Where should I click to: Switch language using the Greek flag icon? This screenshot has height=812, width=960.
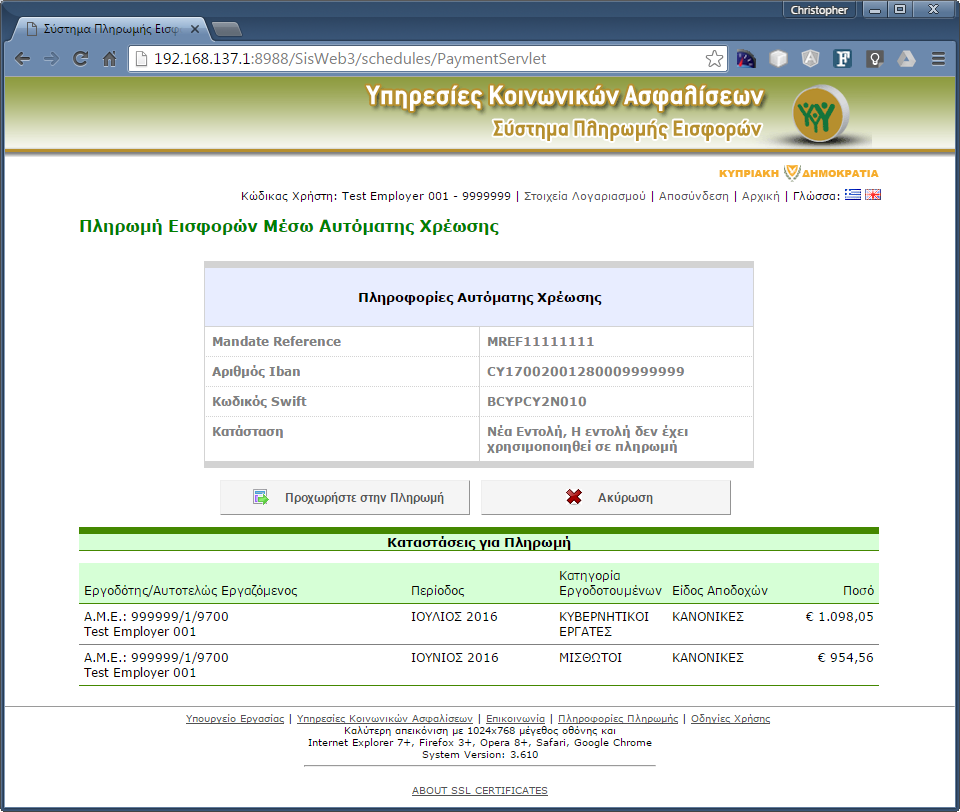(x=853, y=195)
